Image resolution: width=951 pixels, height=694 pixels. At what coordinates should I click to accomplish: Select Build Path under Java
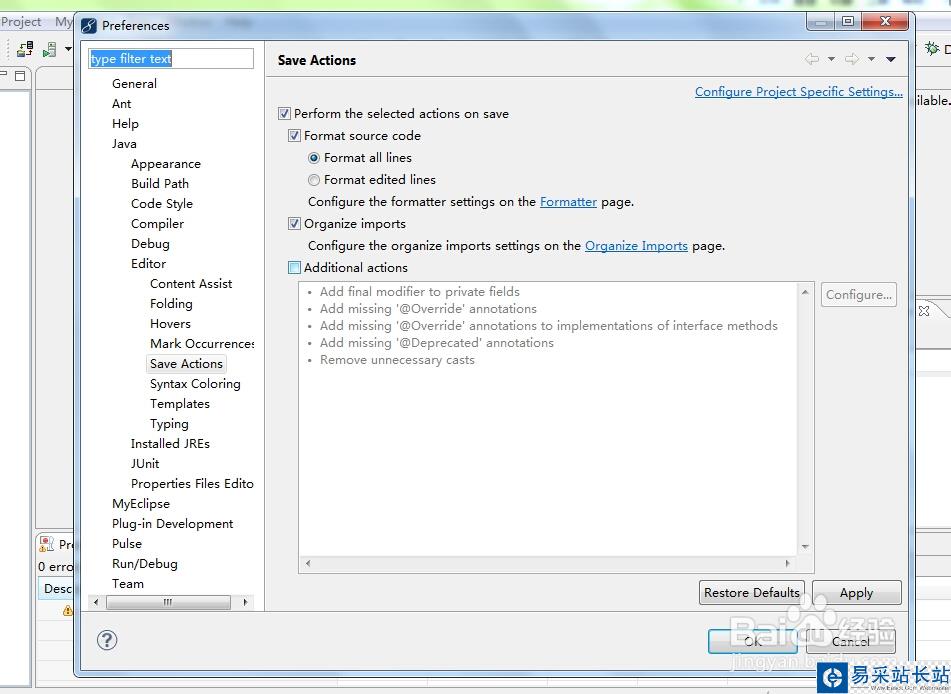[x=160, y=184]
